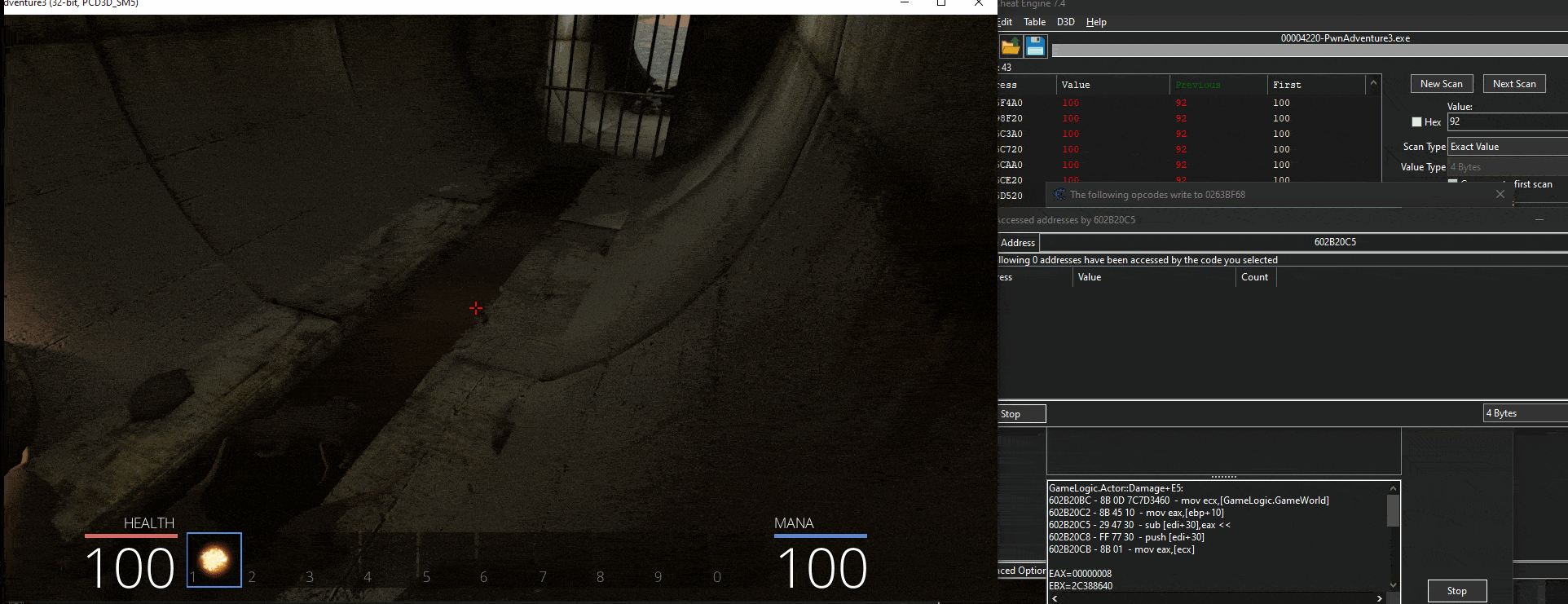
Task: Click the blue floppy disk save icon
Action: click(x=1035, y=47)
